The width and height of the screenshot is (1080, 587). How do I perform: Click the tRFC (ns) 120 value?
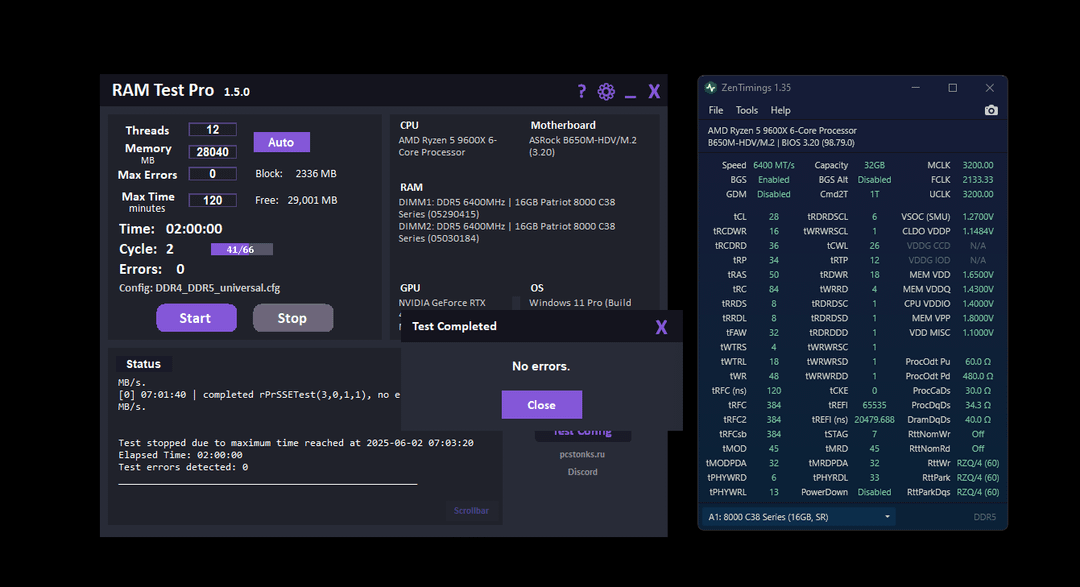click(x=773, y=391)
